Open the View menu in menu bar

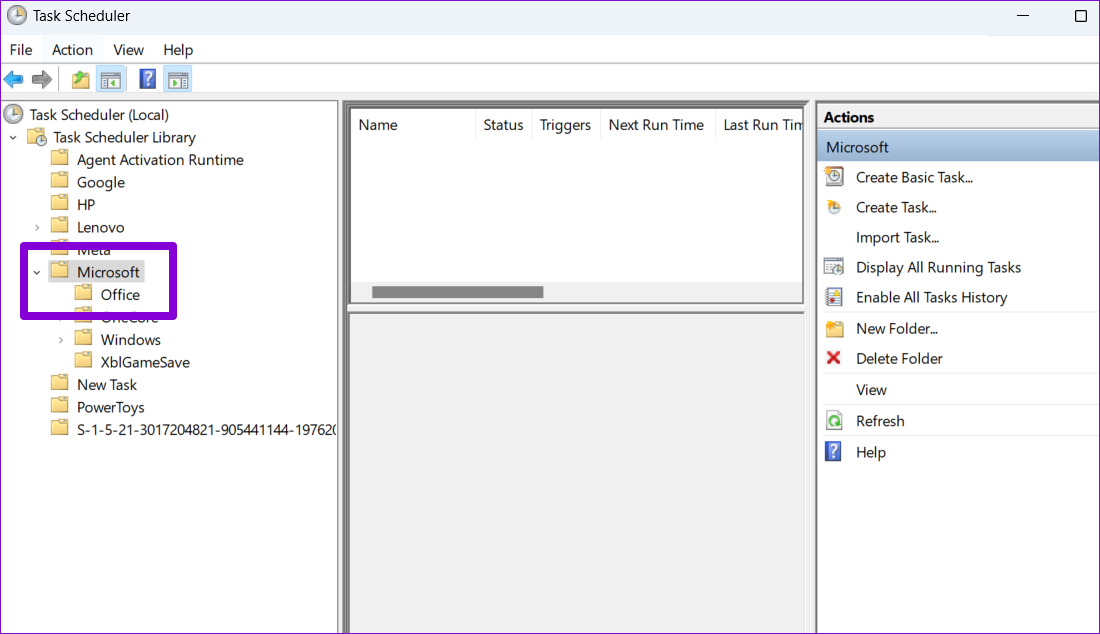point(128,50)
